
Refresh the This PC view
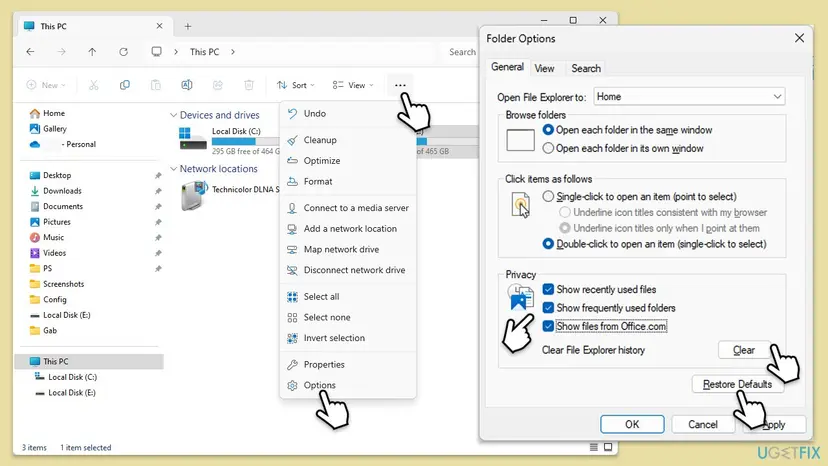pos(123,52)
